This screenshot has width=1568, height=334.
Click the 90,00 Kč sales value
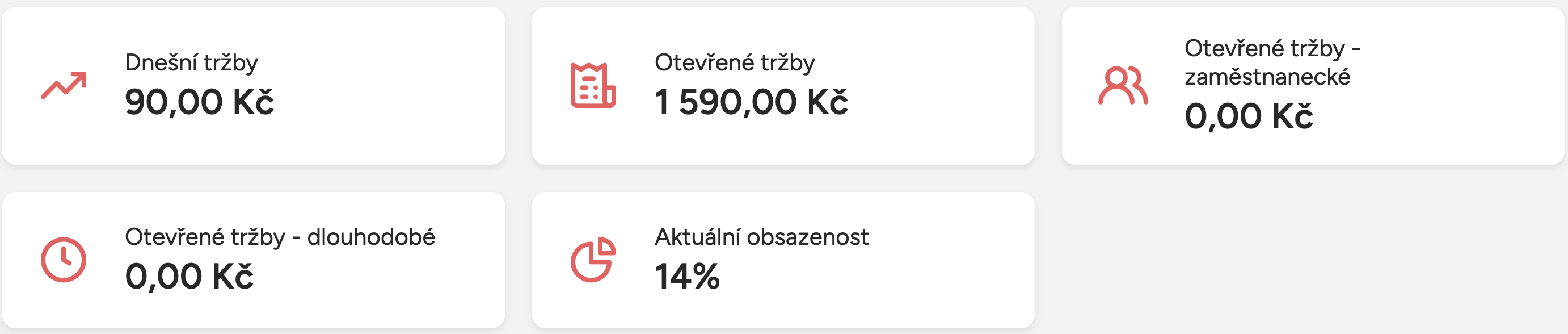(199, 102)
